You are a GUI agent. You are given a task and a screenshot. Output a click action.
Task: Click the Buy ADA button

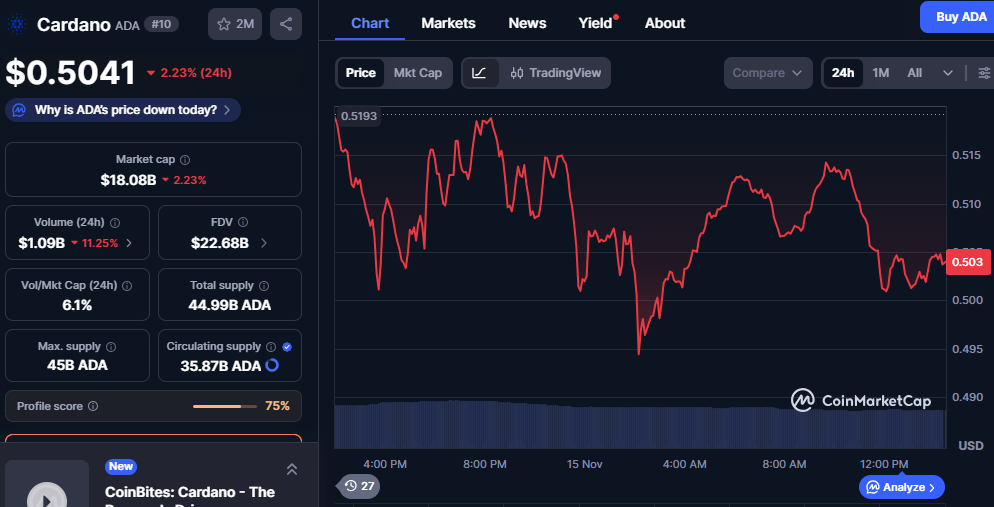point(958,17)
